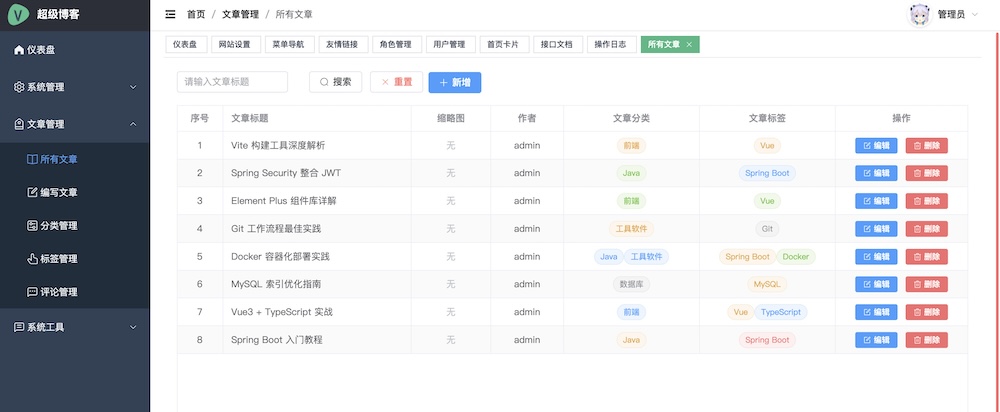Delete the Vue3 + TypeScript 实战 article
1000x412 pixels.
[x=926, y=312]
